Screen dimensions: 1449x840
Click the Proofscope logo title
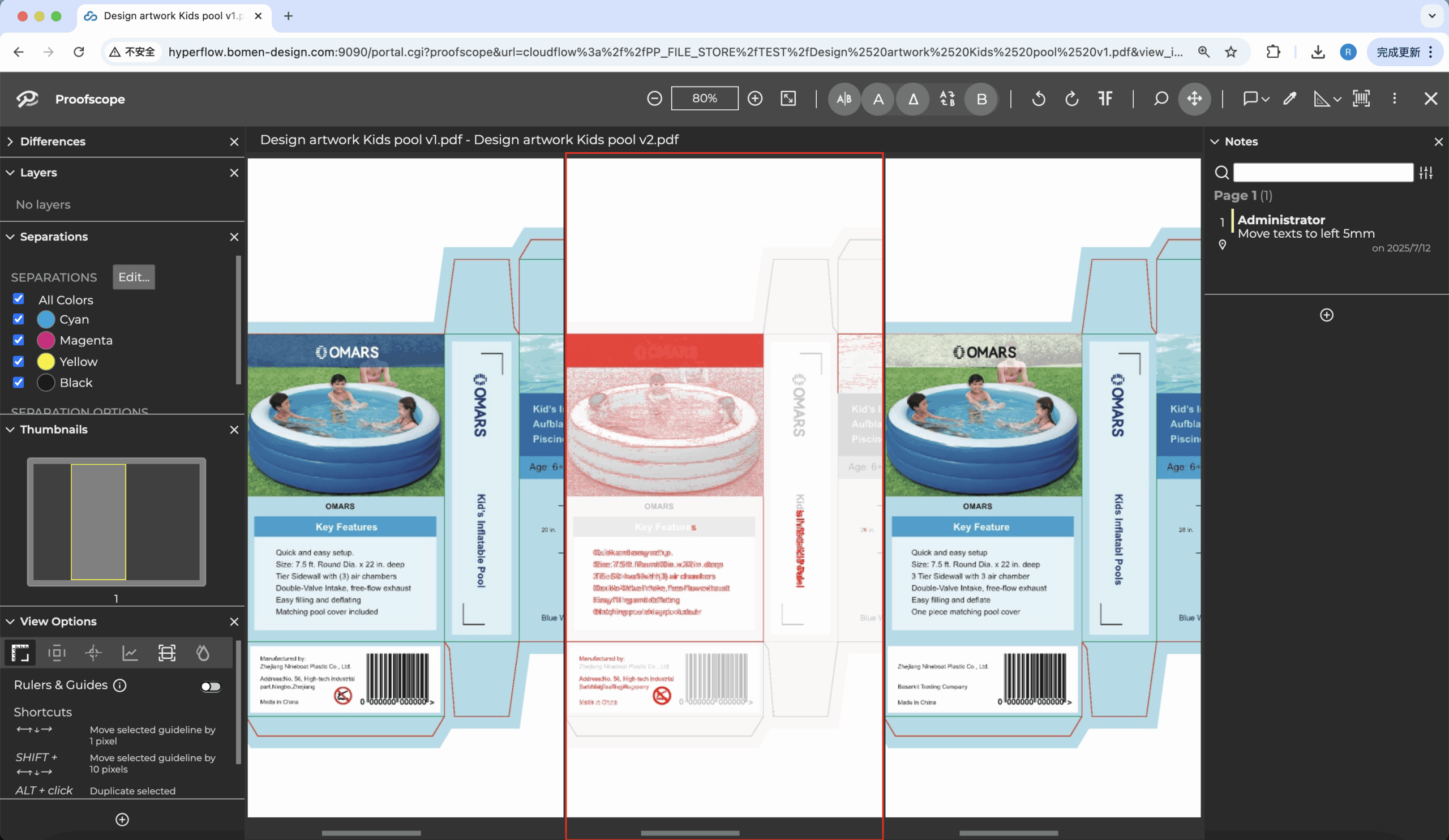(x=71, y=99)
